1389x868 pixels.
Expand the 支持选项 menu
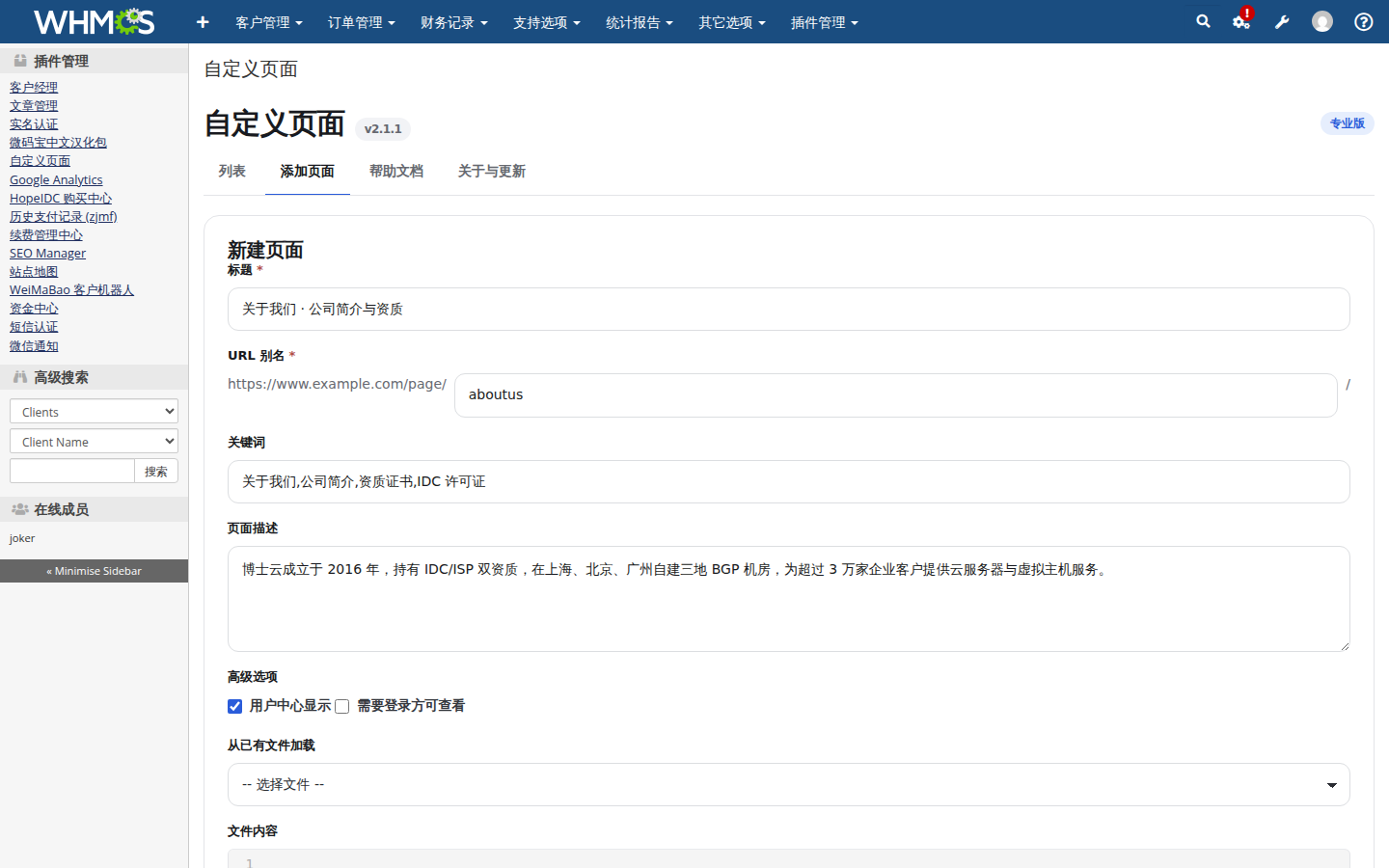click(x=547, y=22)
